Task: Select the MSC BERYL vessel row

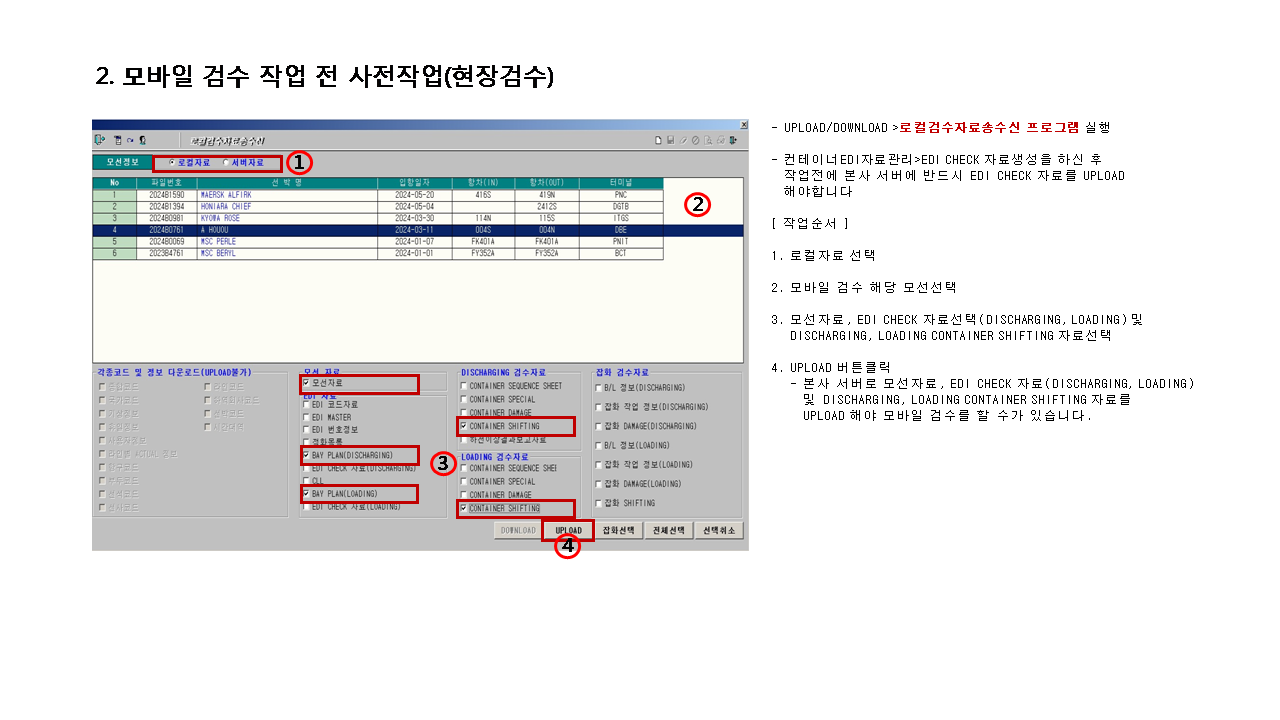Action: point(378,254)
